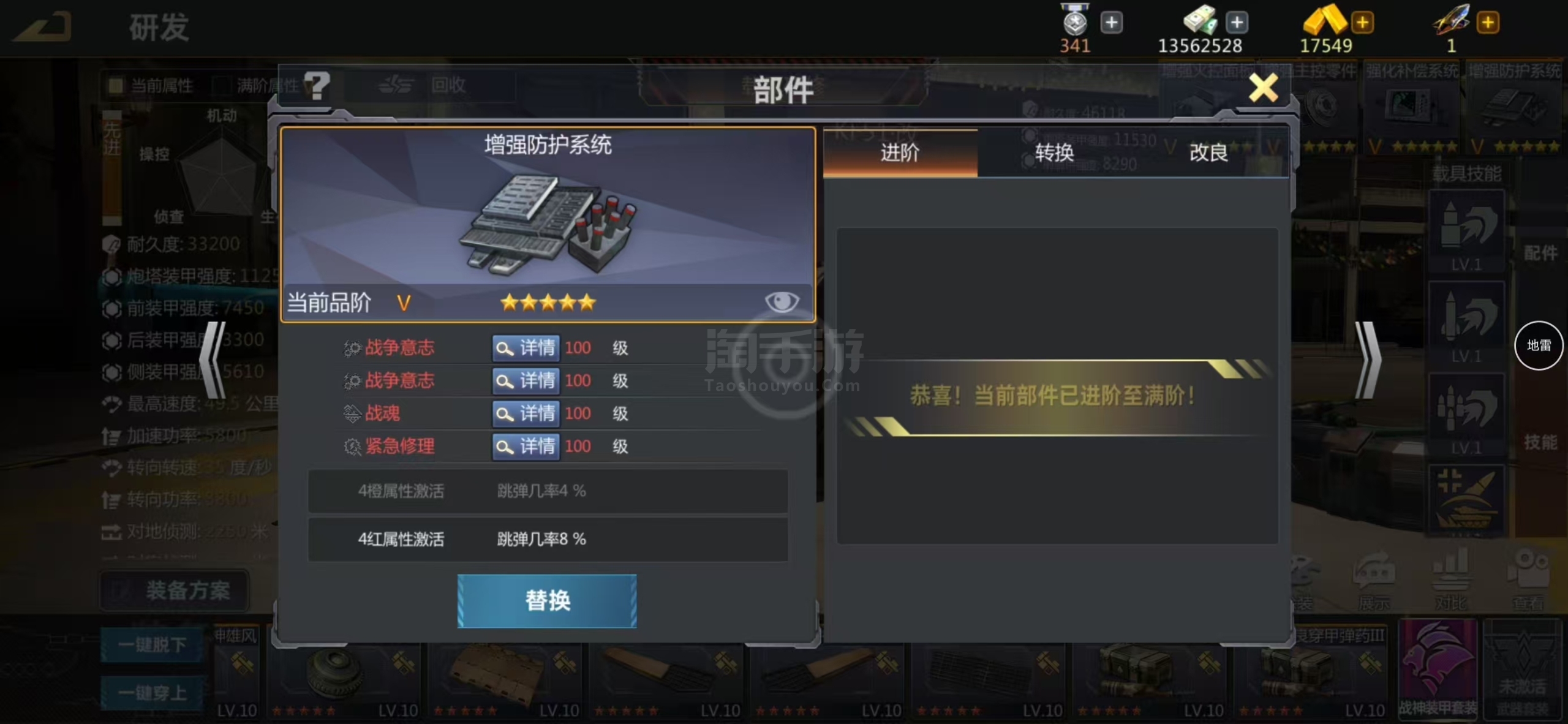Toggle the eye visibility icon

[782, 301]
